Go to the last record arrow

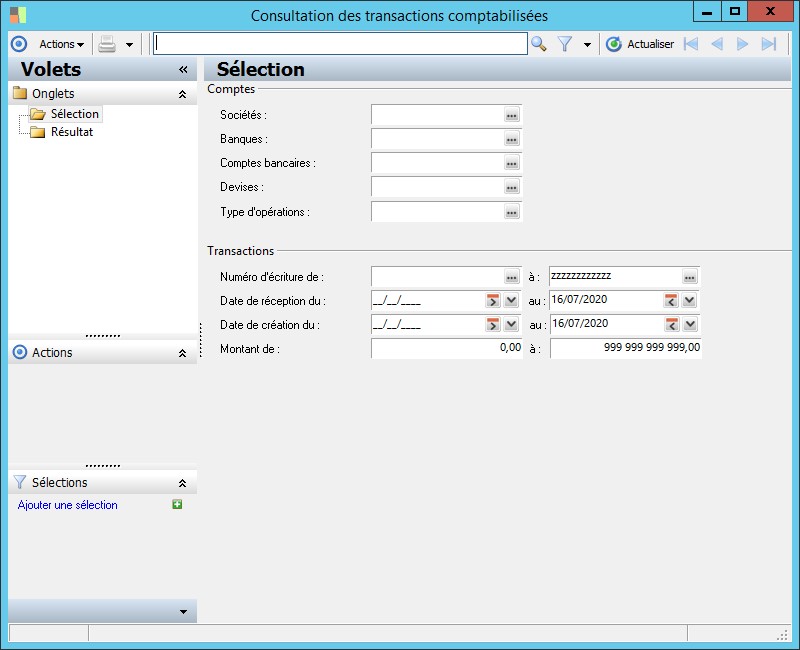coord(769,44)
